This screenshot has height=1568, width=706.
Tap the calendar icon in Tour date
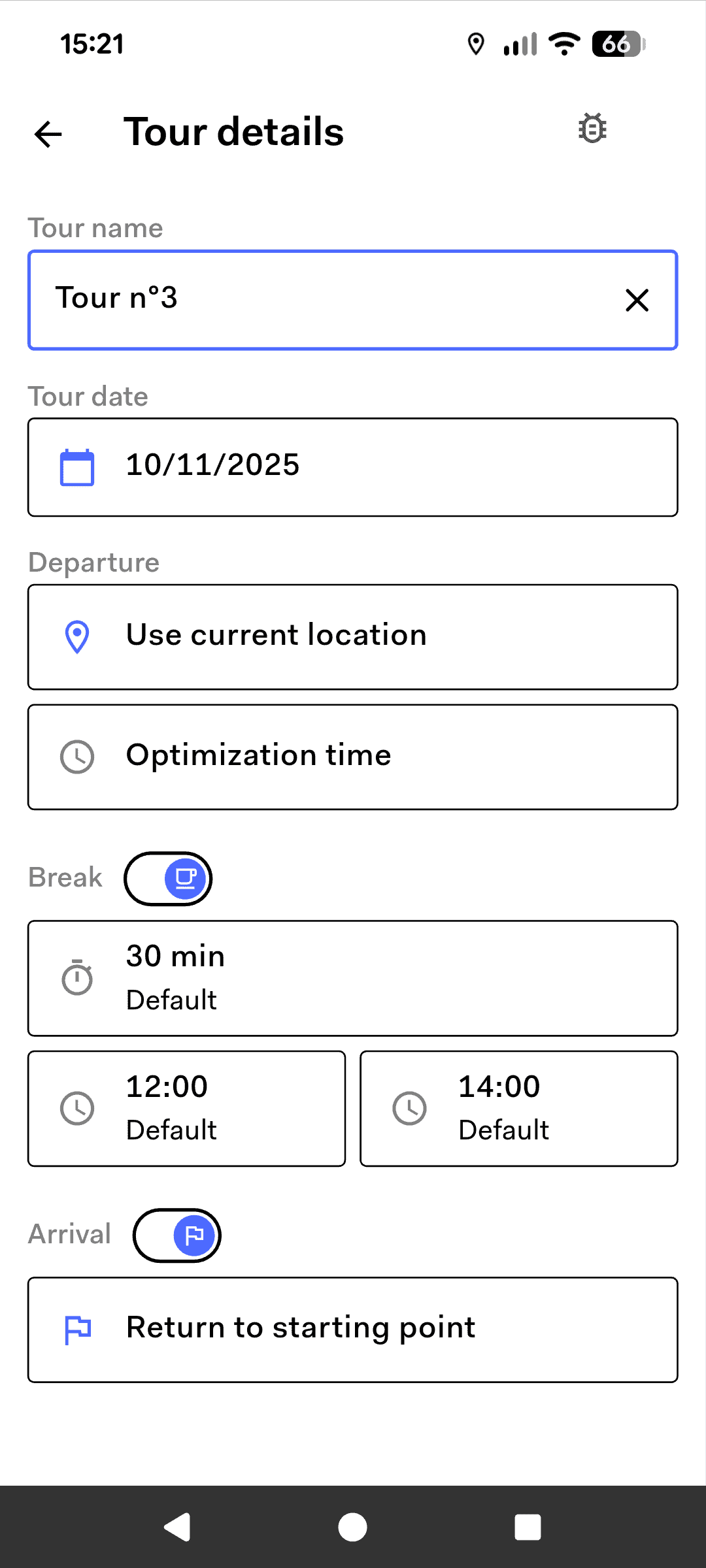[x=77, y=467]
